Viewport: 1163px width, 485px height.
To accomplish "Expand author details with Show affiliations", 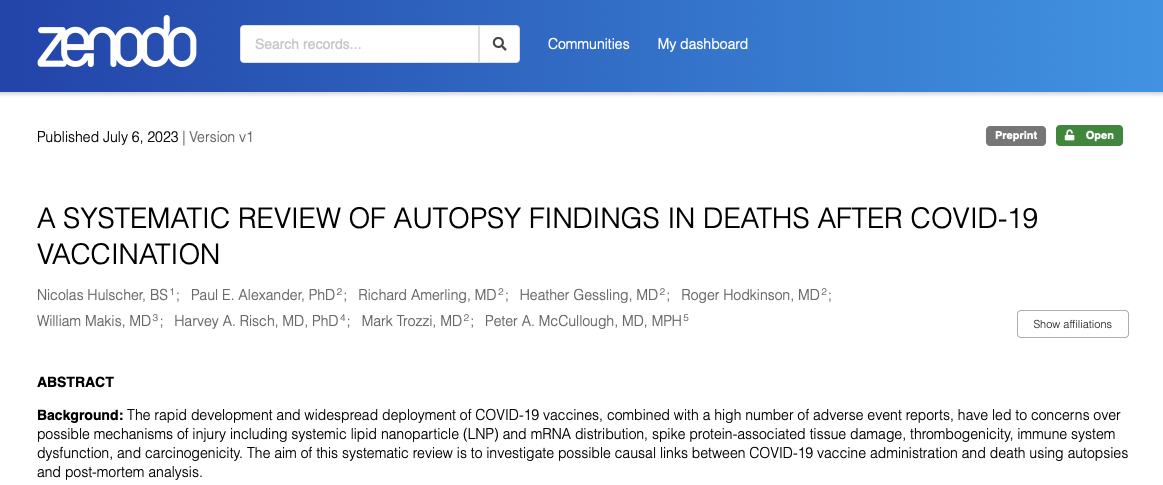I will (x=1073, y=324).
